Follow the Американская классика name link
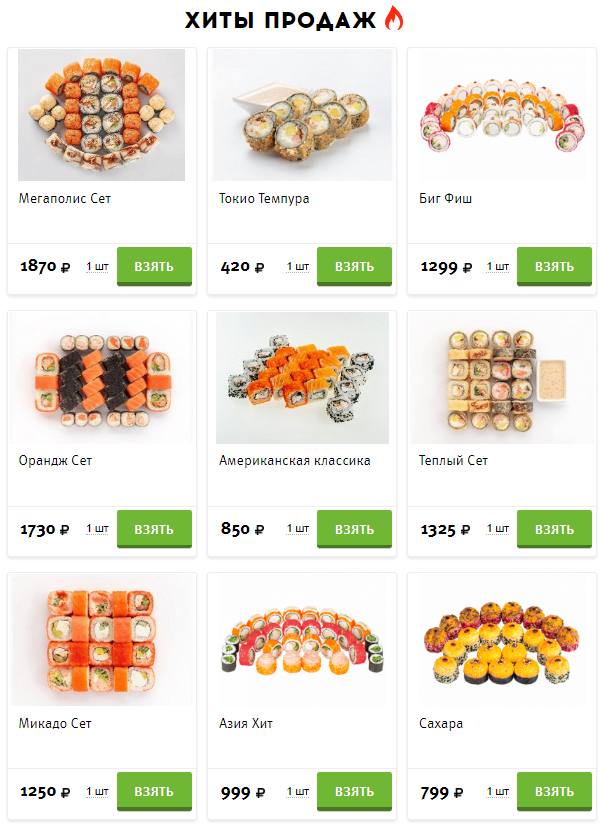This screenshot has height=827, width=605. [x=294, y=460]
